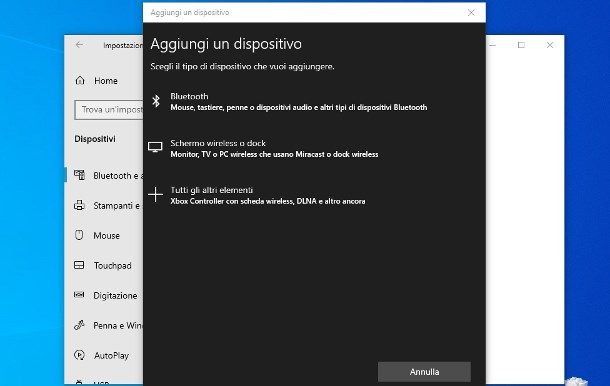The height and width of the screenshot is (386, 610).
Task: Click the Dispositivi section heading
Action: (x=95, y=139)
